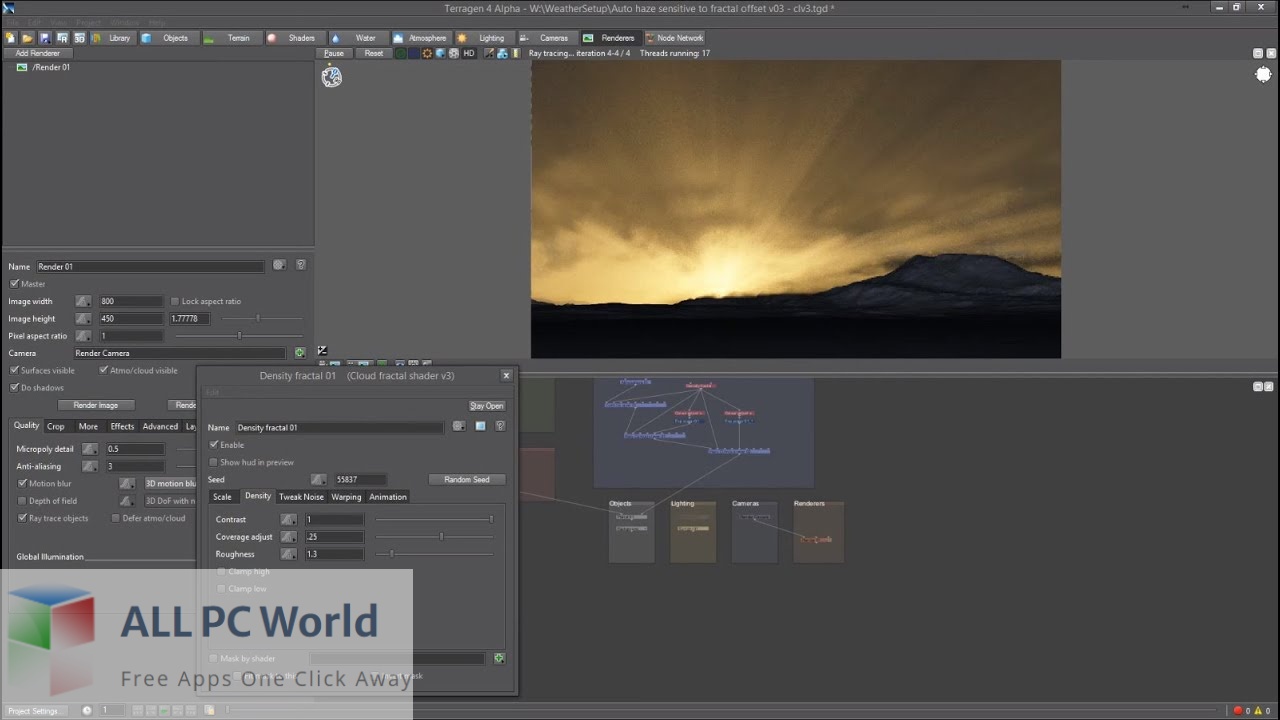Click animation icon beside Micropoly detail

pos(90,449)
